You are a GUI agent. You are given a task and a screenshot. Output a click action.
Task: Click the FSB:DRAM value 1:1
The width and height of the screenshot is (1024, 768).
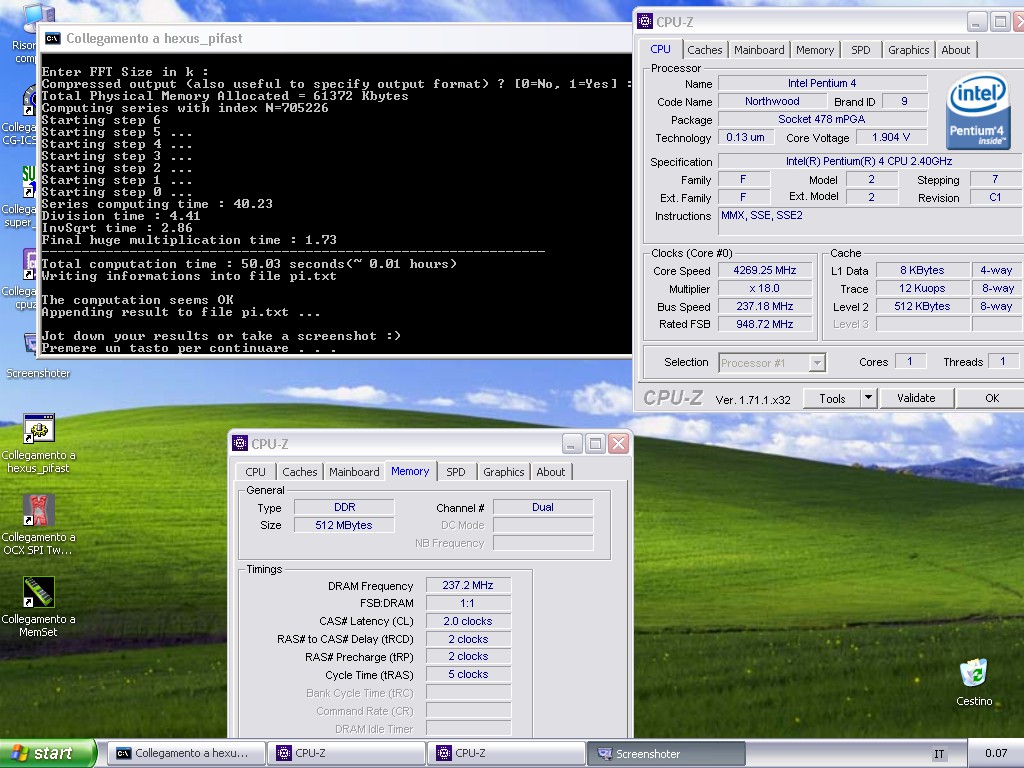tap(468, 603)
